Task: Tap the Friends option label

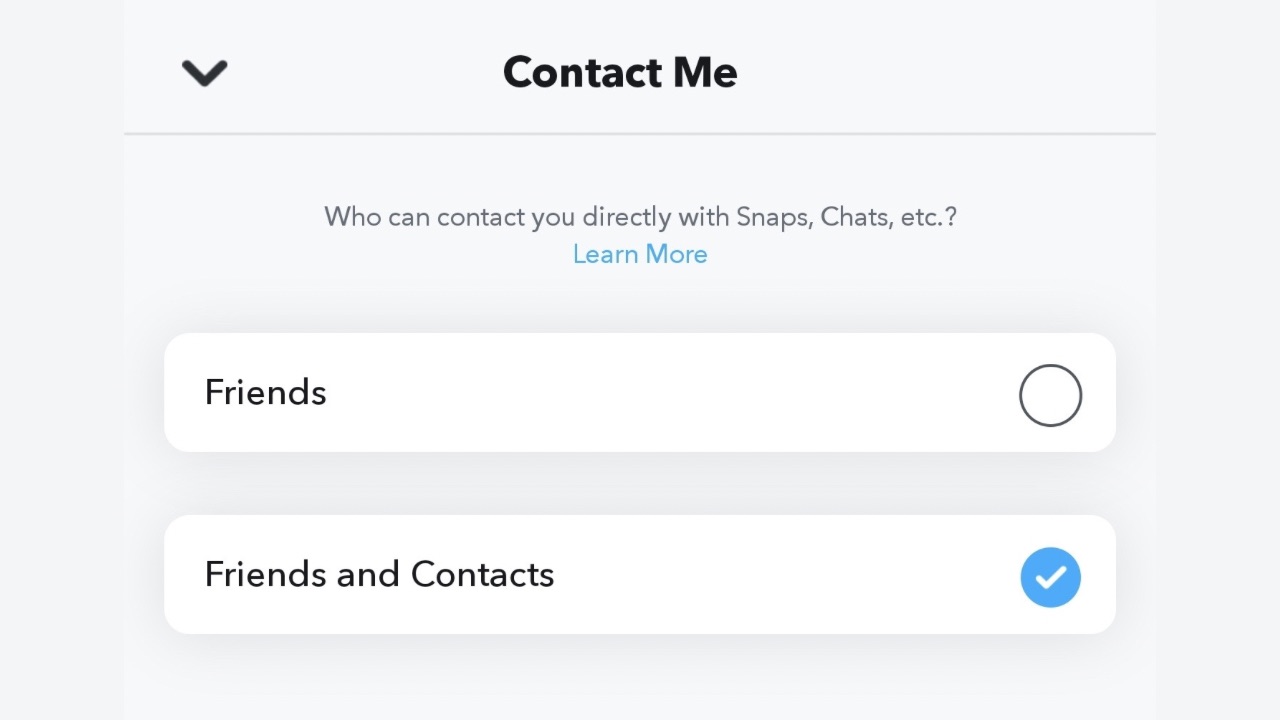Action: 265,392
